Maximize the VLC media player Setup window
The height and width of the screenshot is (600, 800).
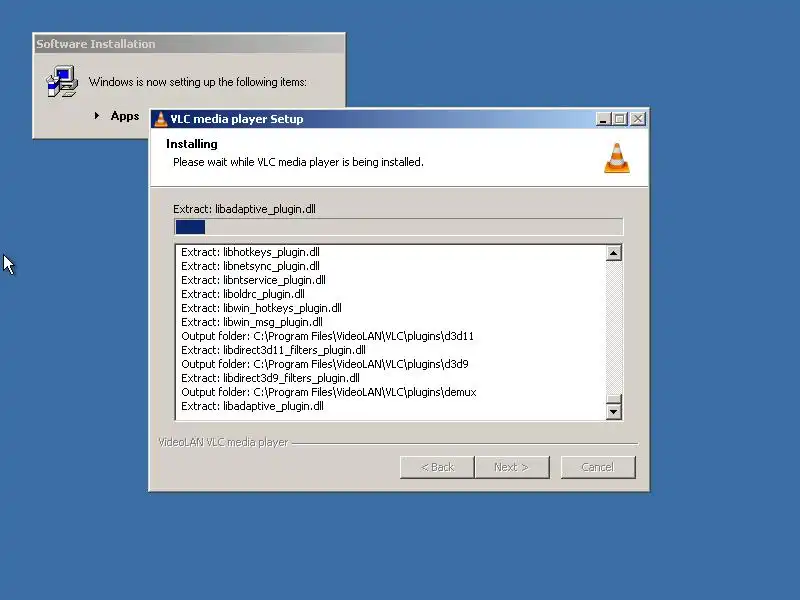620,119
